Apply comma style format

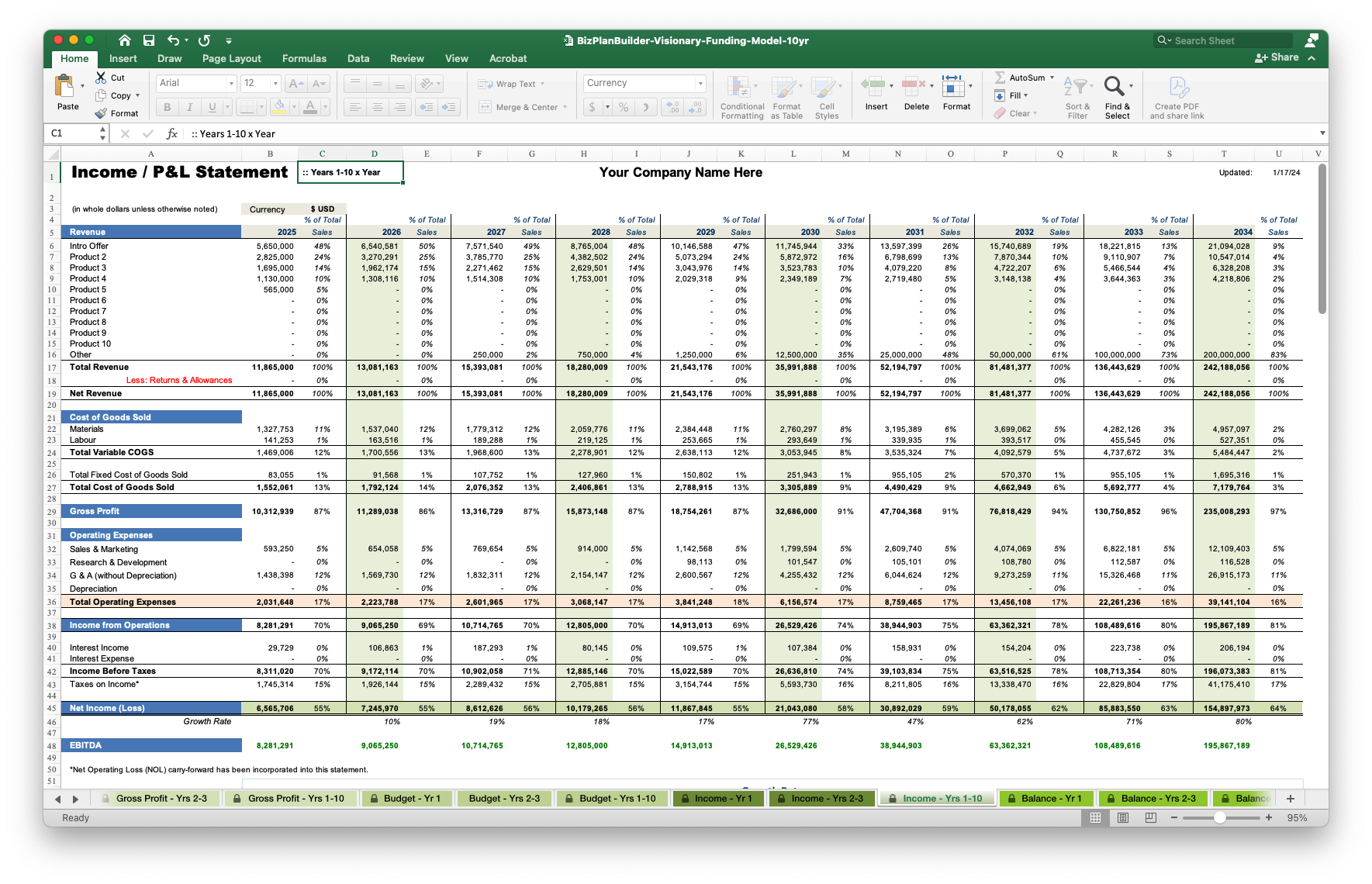point(645,107)
